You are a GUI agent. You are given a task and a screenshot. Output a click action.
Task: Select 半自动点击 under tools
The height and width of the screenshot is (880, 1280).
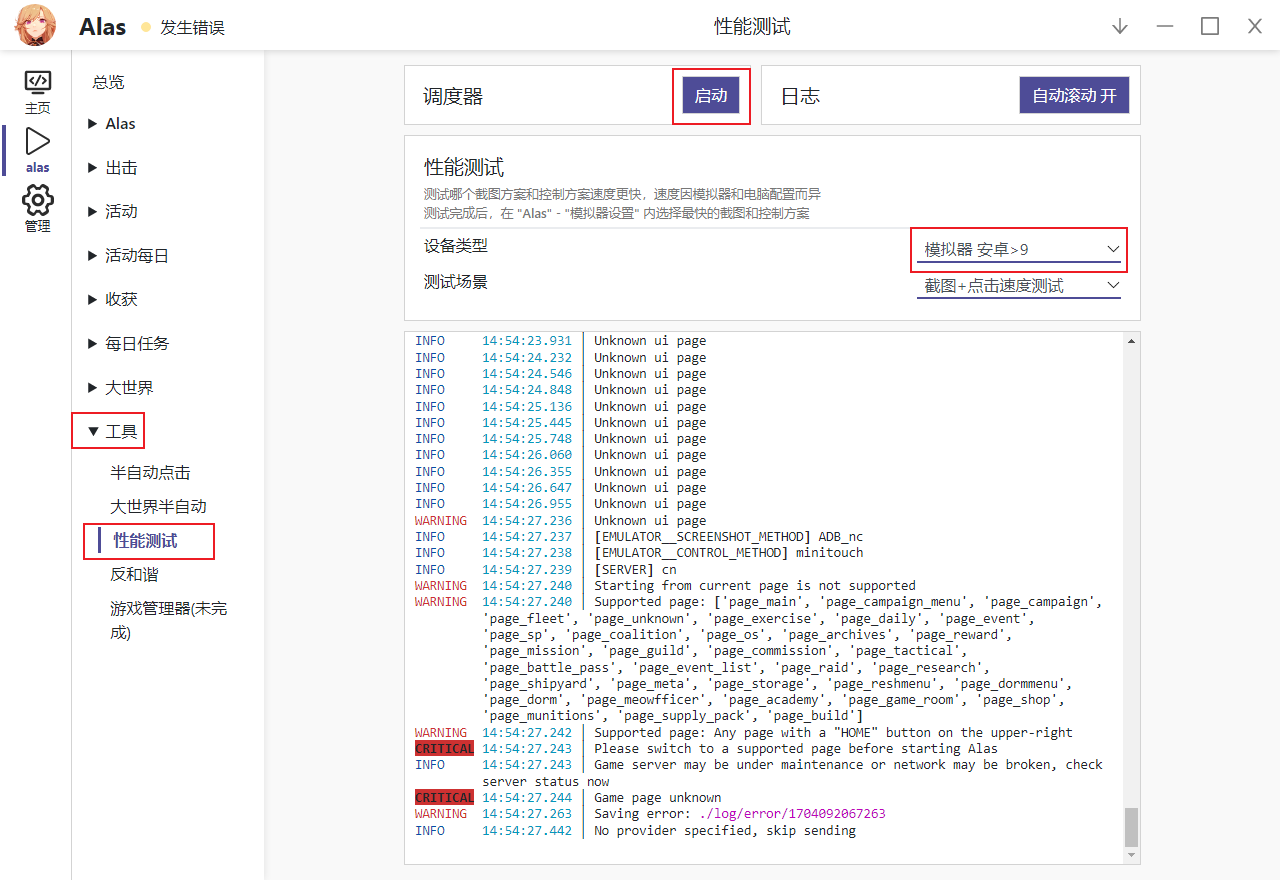pyautogui.click(x=150, y=473)
